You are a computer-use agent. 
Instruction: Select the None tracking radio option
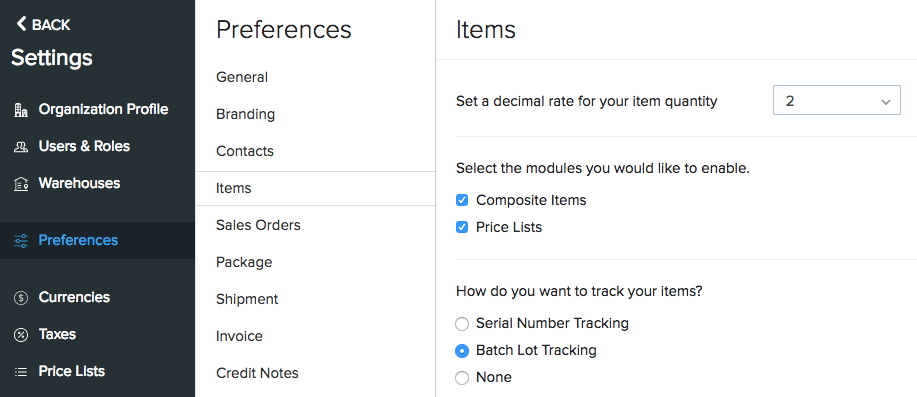(x=462, y=378)
